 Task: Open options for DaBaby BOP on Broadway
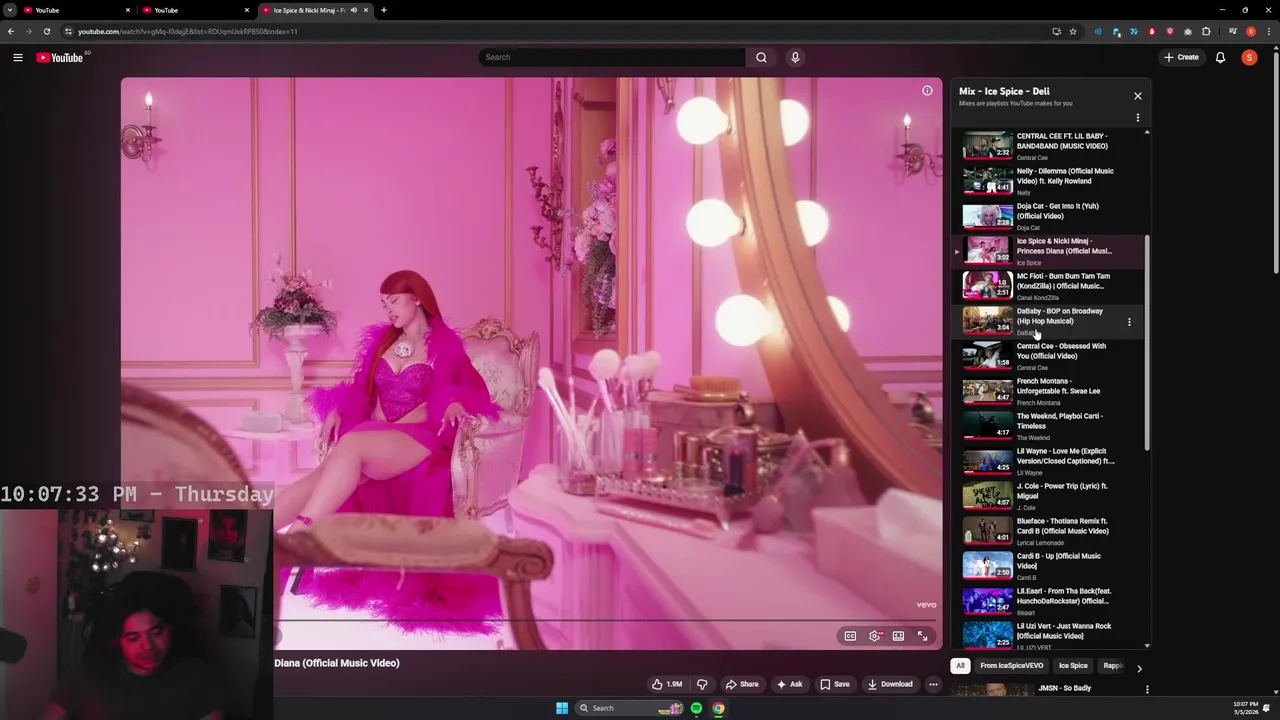coord(1129,322)
